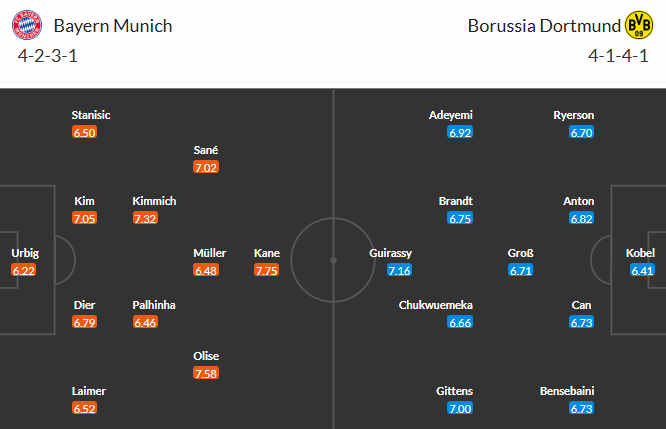Click player Kimmich in the lineup
This screenshot has height=429, width=666.
154,201
